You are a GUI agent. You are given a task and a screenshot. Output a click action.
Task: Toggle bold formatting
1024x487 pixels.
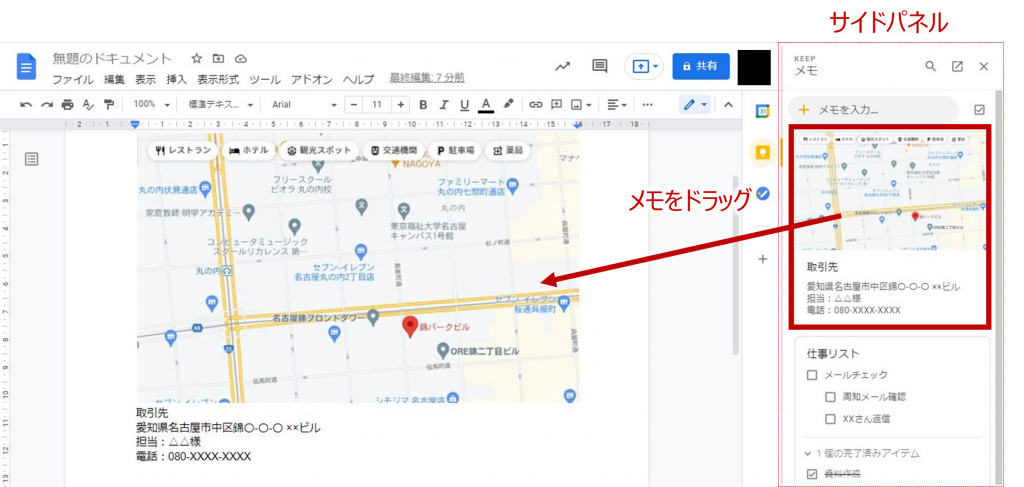(423, 104)
